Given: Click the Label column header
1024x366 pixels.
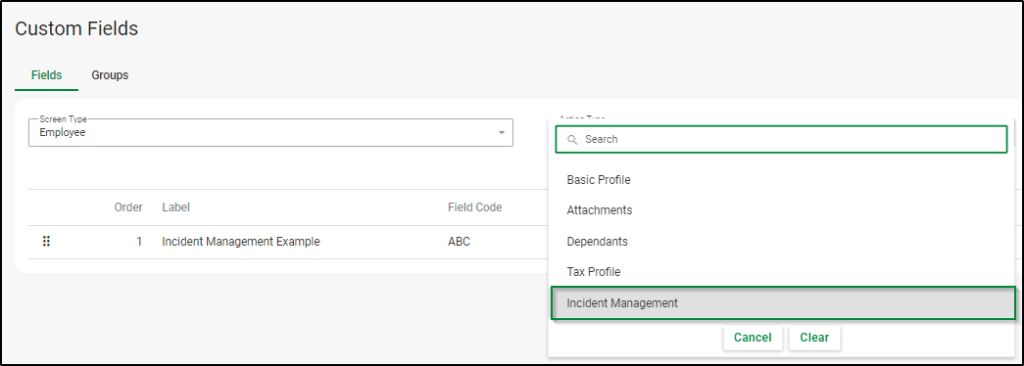Looking at the screenshot, I should click(x=176, y=207).
